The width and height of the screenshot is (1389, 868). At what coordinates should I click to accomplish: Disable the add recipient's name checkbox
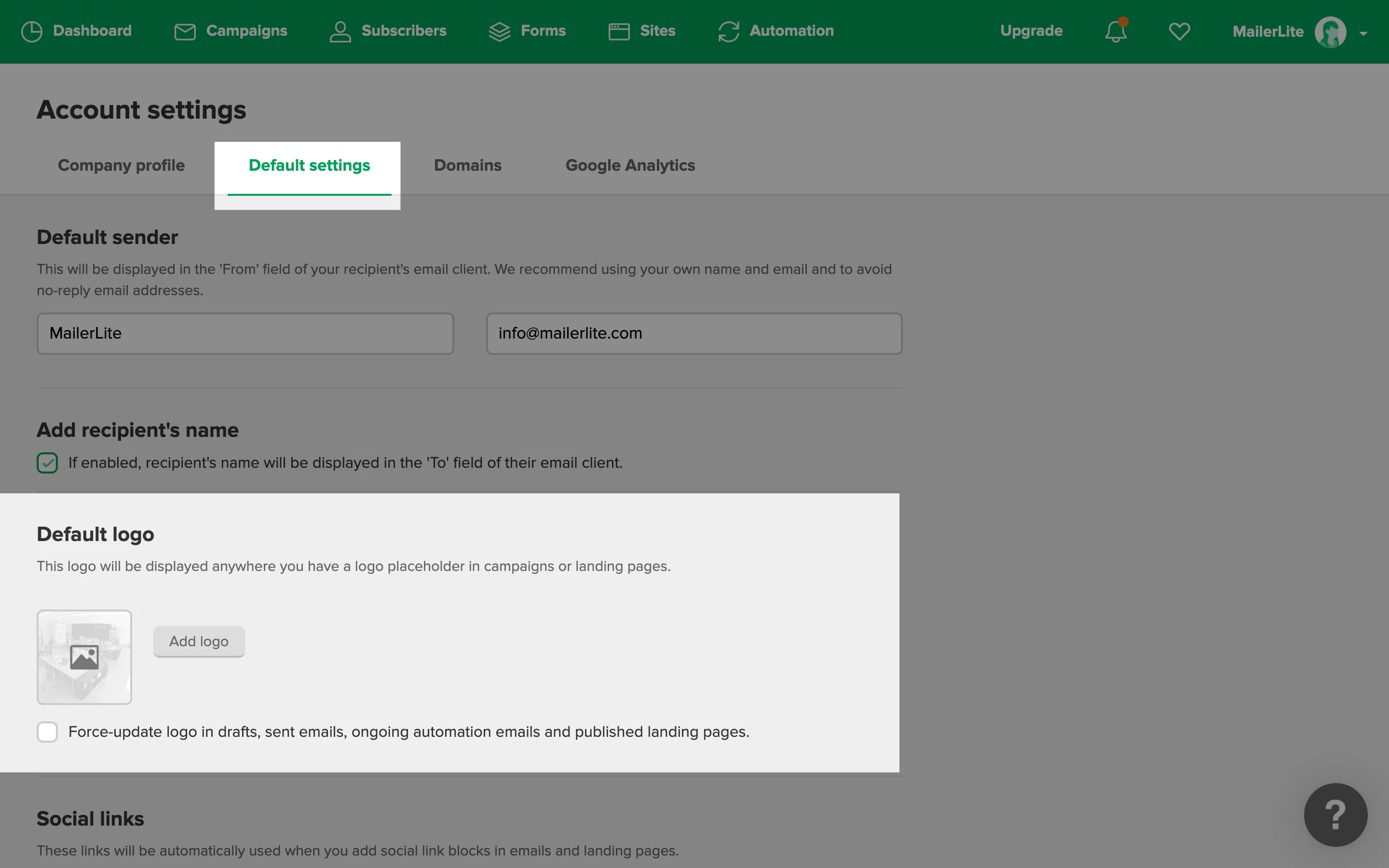coord(47,463)
